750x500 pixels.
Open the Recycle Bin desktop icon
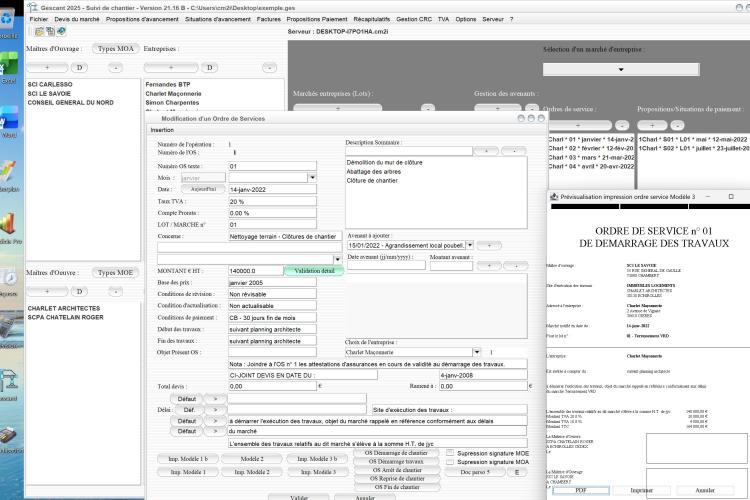pyautogui.click(x=7, y=19)
